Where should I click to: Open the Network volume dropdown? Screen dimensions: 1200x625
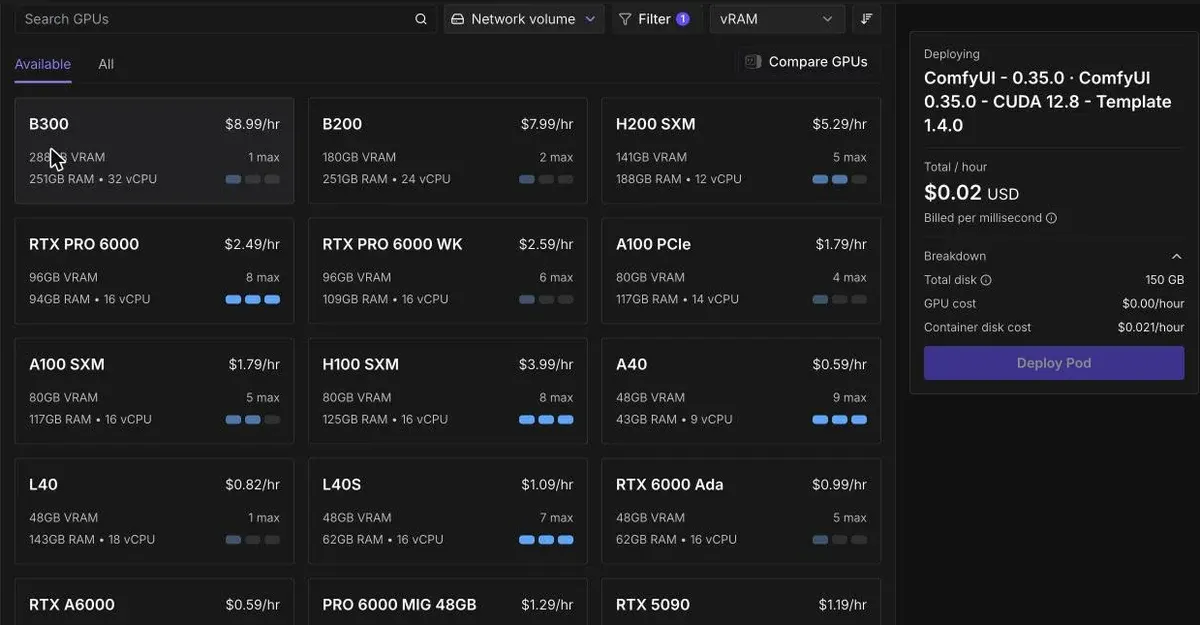[524, 19]
